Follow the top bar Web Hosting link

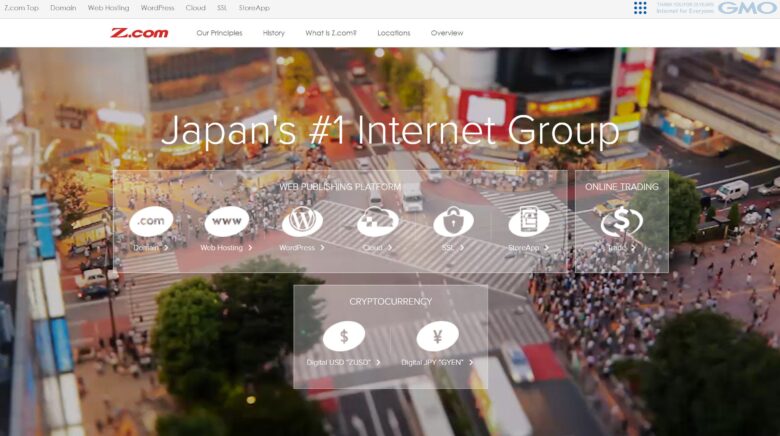[x=108, y=8]
